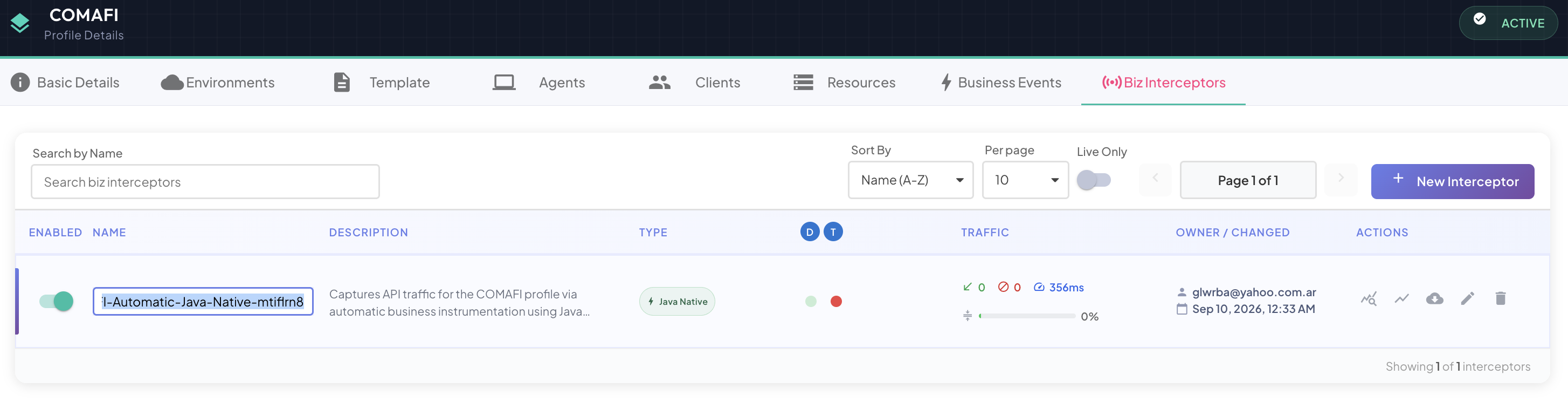Click the red status dot in T column
Screen dimensions: 1568x409
837,302
